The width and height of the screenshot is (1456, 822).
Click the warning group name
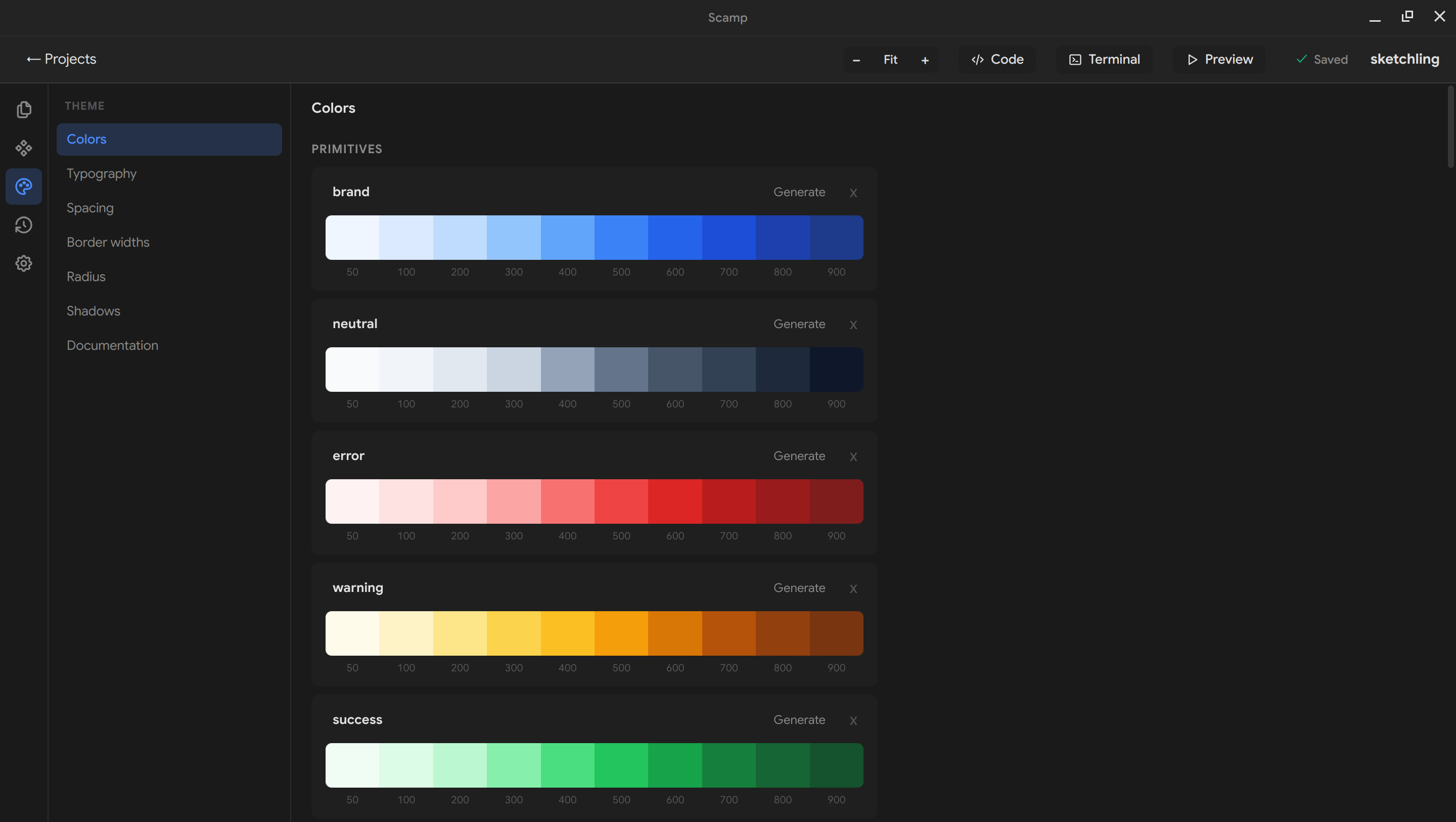tap(358, 588)
